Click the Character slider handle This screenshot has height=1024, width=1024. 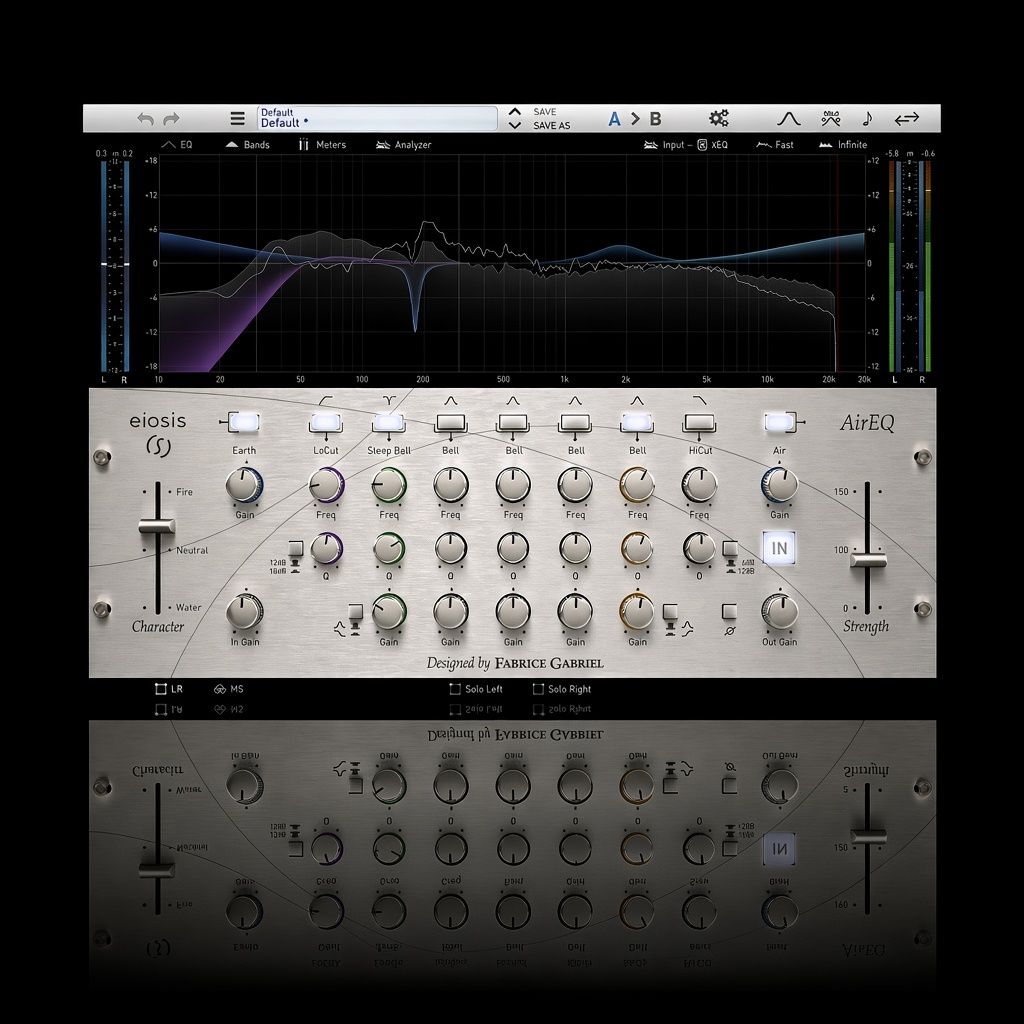tap(157, 526)
